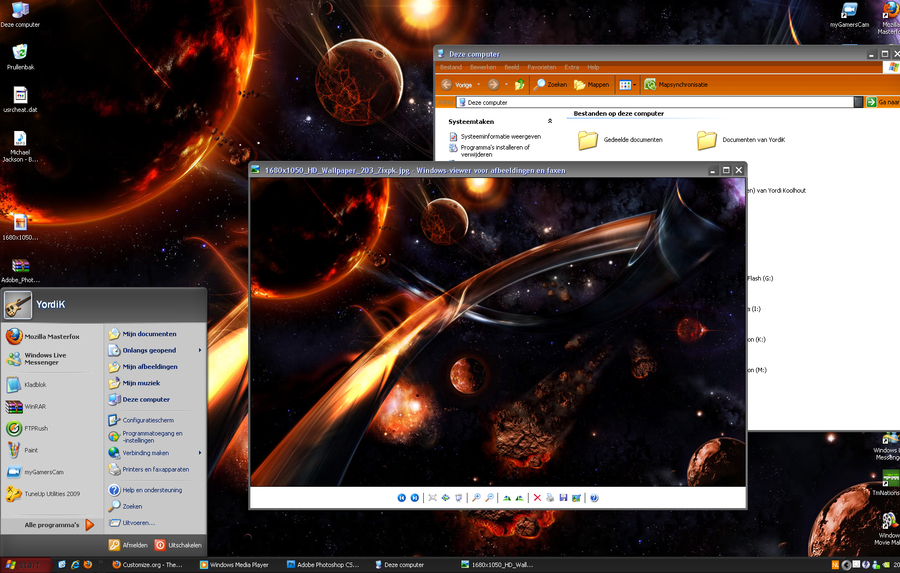Click Programma's installeren of verwijderen
Screen dimensions: 900x573
pos(489,150)
